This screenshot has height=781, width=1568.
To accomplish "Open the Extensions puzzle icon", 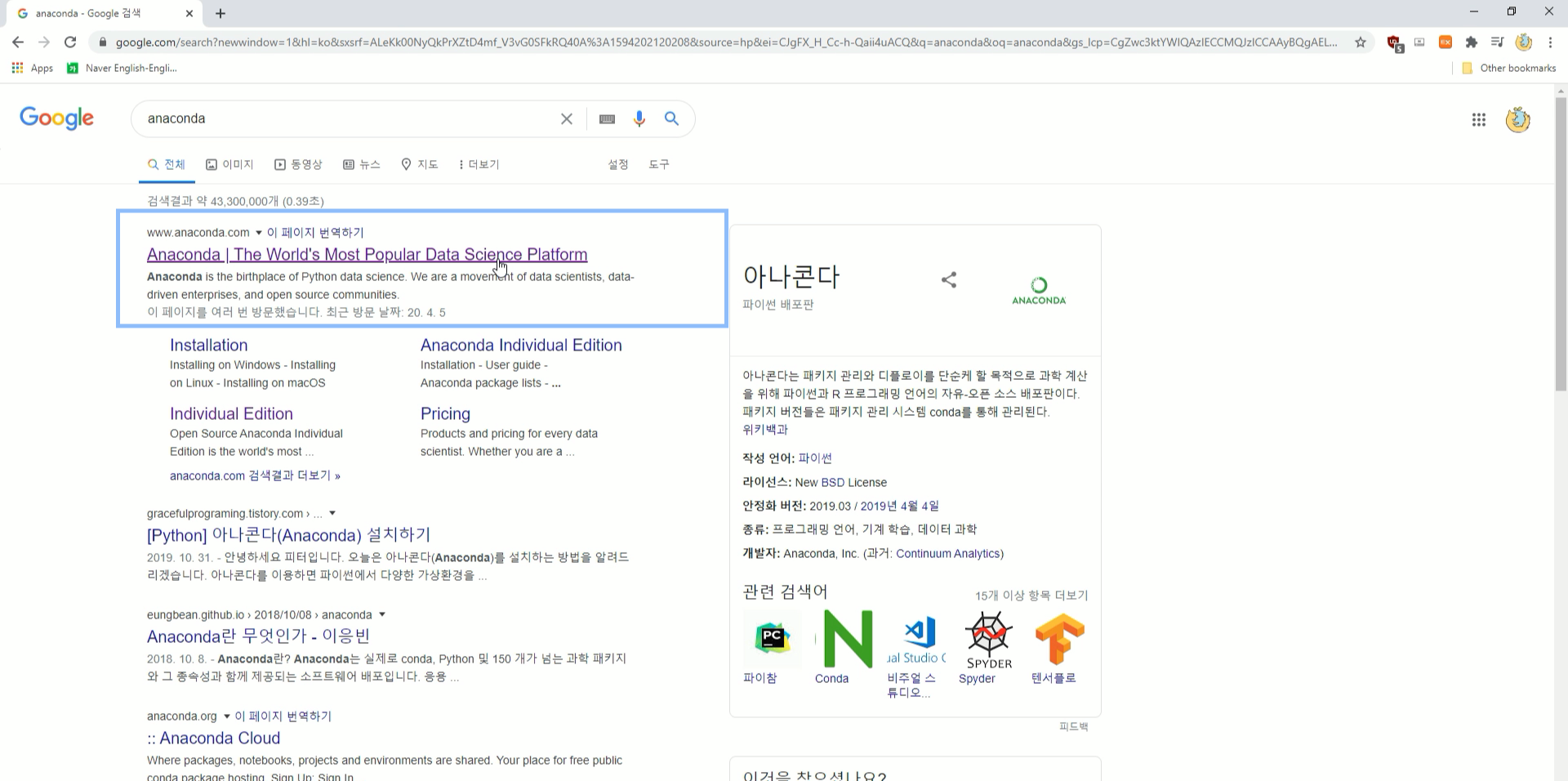I will tap(1472, 42).
